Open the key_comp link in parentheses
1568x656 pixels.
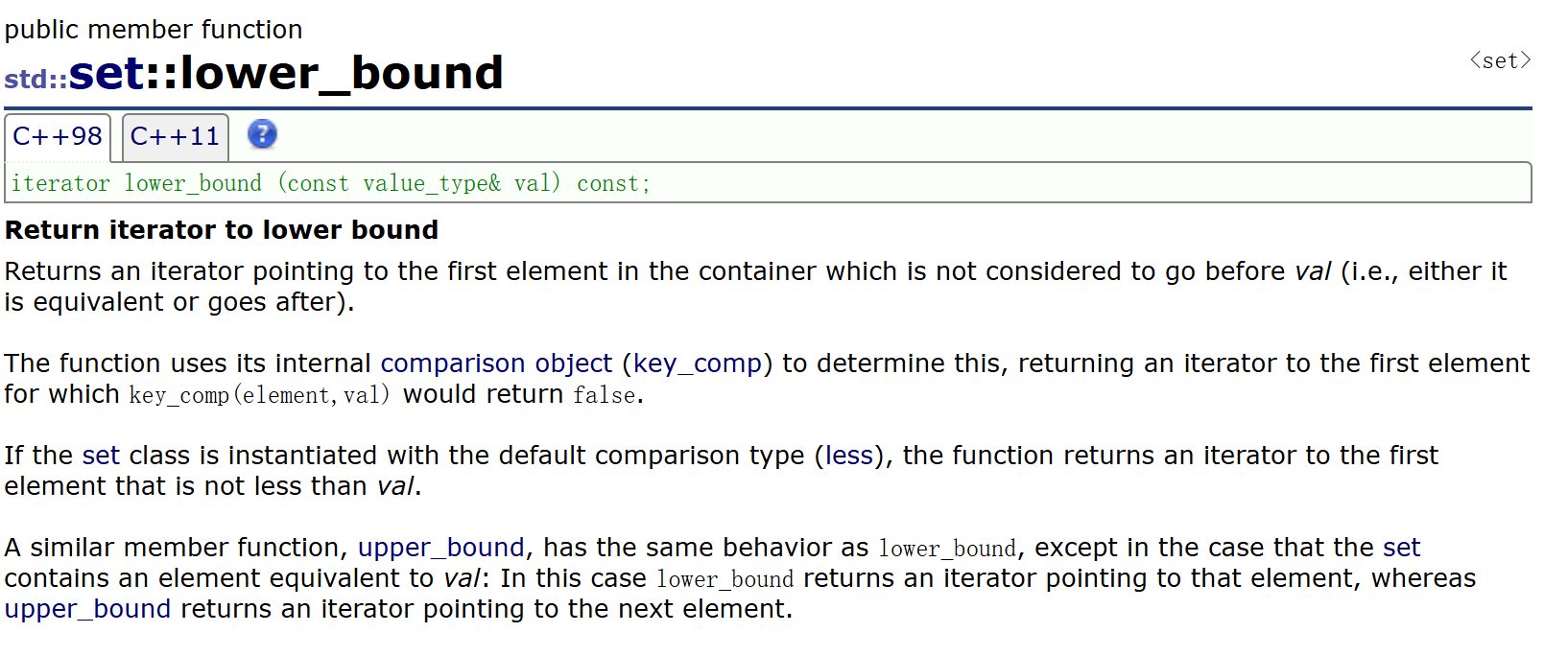click(x=697, y=363)
